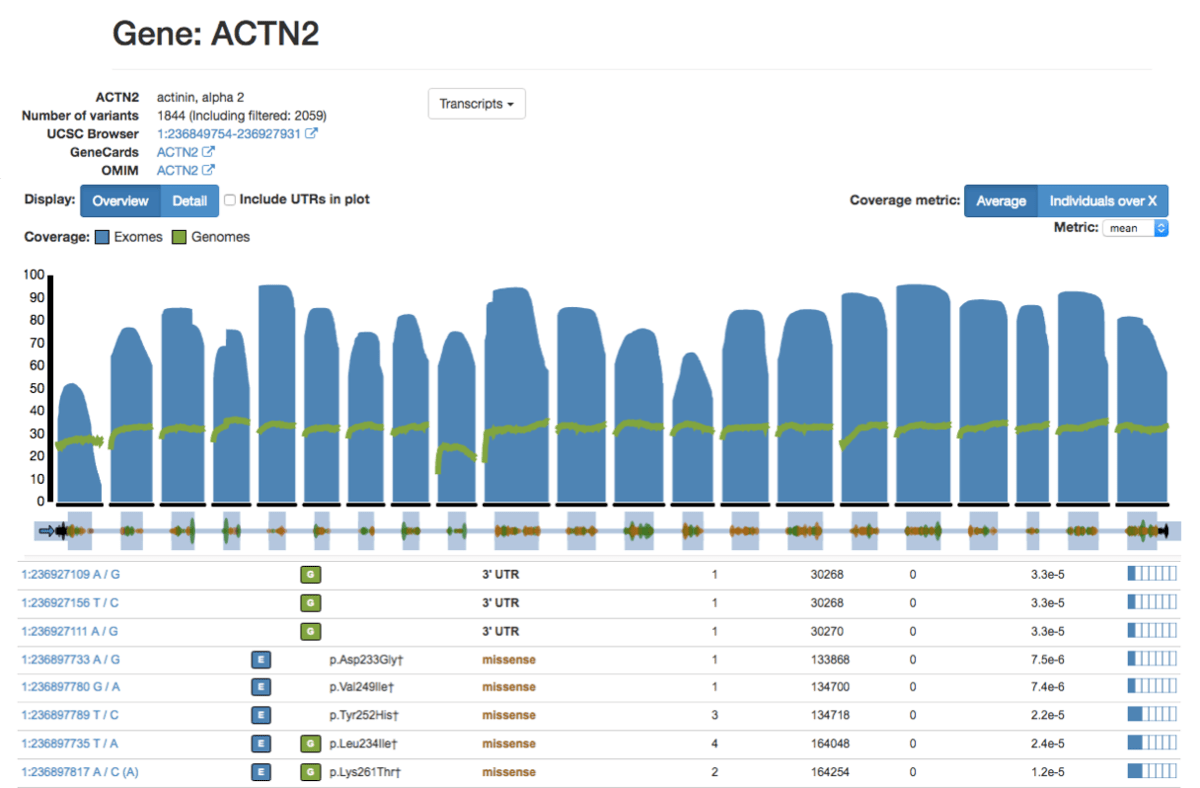
Task: Click the transcript direction arrow at track start
Action: [x=46, y=532]
